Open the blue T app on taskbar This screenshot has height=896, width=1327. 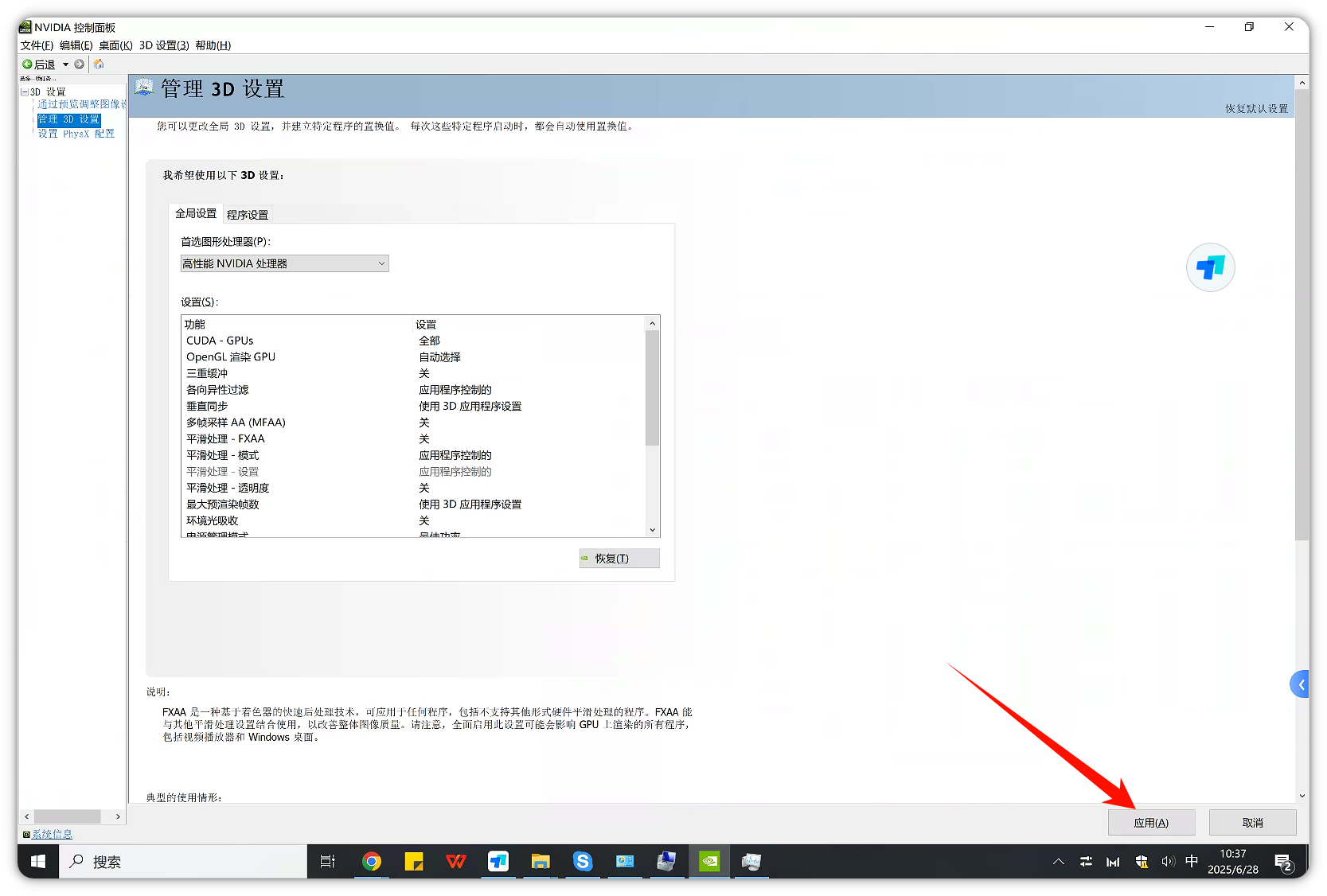498,862
